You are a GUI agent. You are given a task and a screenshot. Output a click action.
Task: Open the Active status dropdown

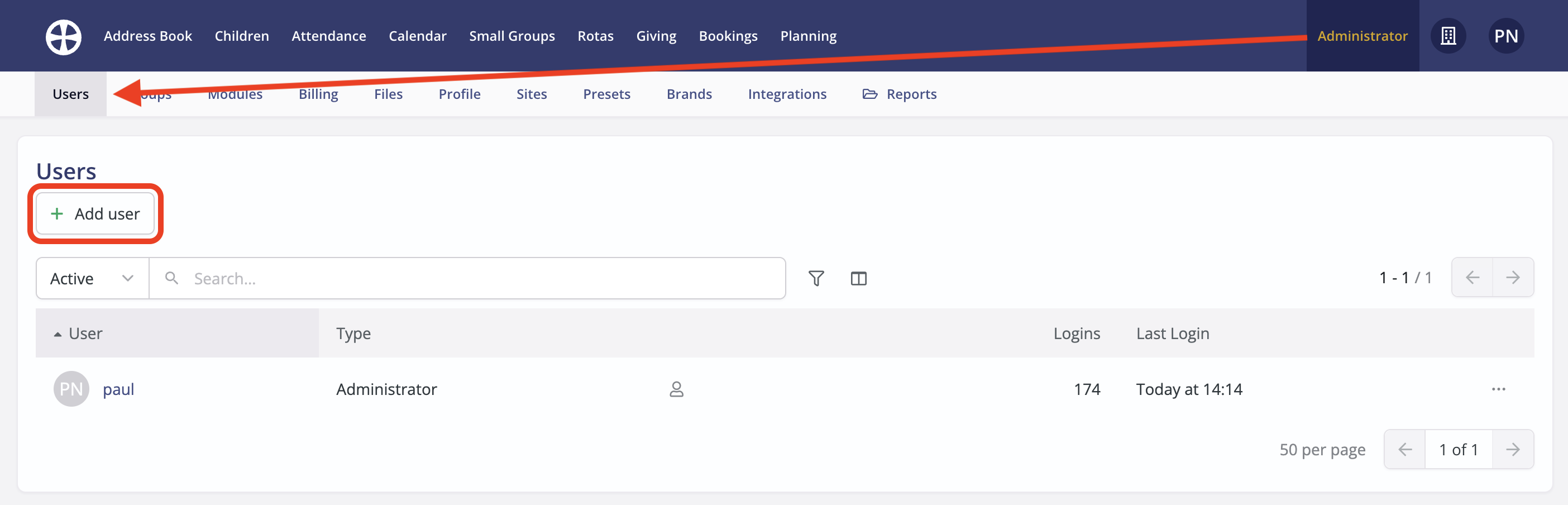click(92, 278)
